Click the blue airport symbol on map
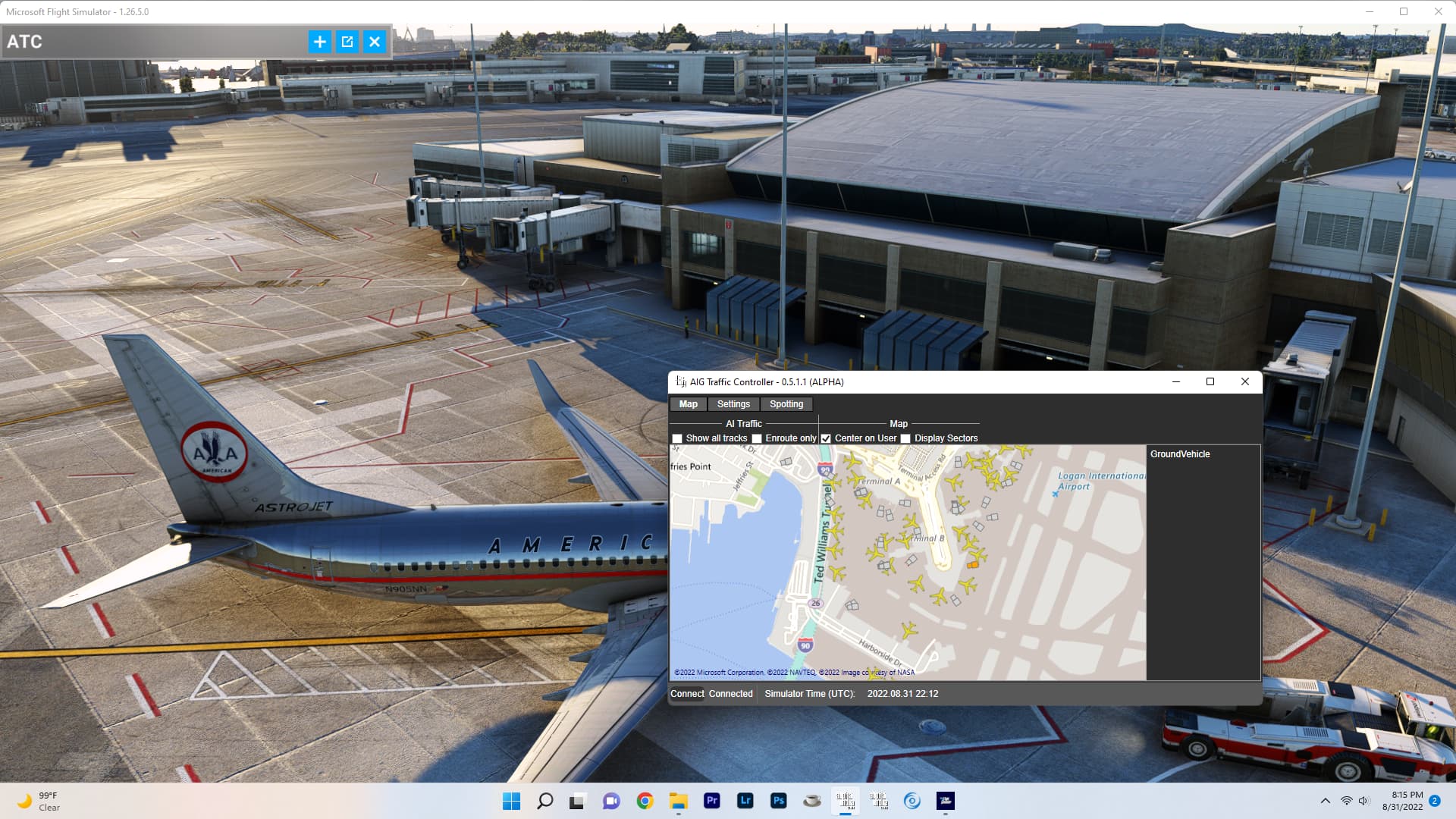The image size is (1456, 819). pyautogui.click(x=1055, y=494)
